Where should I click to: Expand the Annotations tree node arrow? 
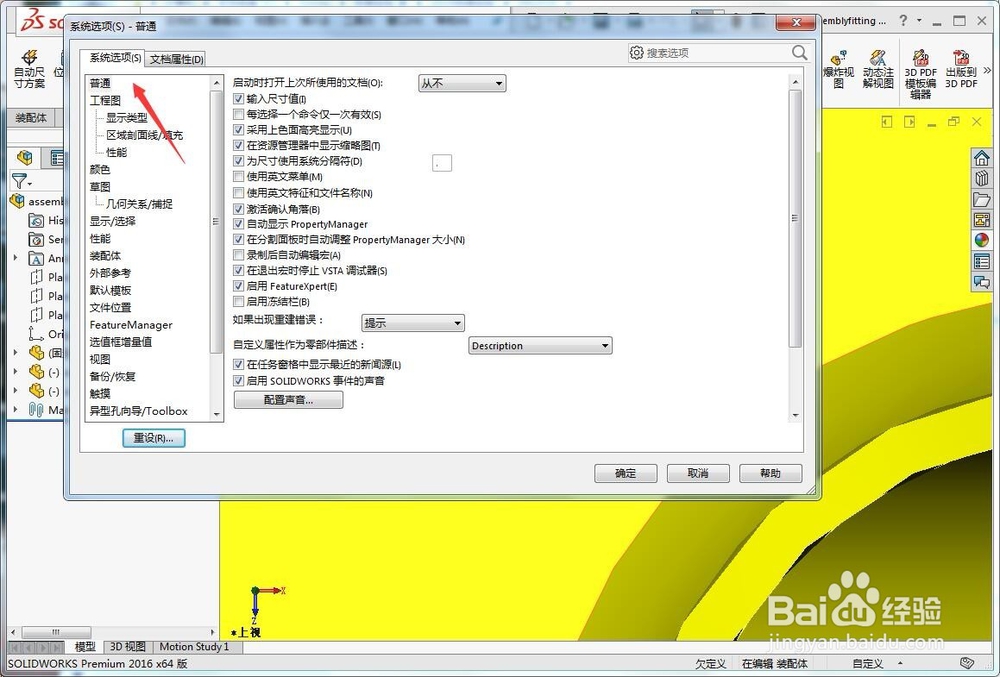tap(15, 258)
